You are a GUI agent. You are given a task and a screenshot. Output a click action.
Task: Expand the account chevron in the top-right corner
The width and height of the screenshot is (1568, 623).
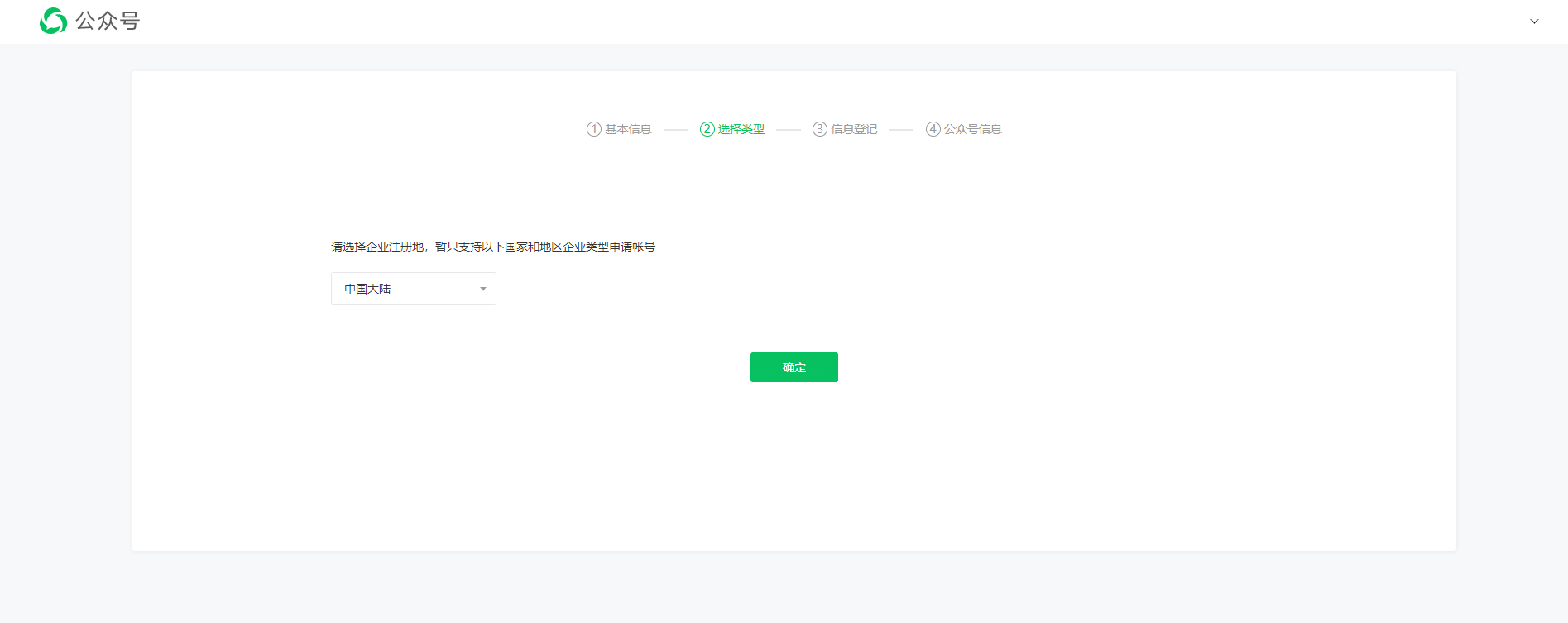pos(1534,22)
